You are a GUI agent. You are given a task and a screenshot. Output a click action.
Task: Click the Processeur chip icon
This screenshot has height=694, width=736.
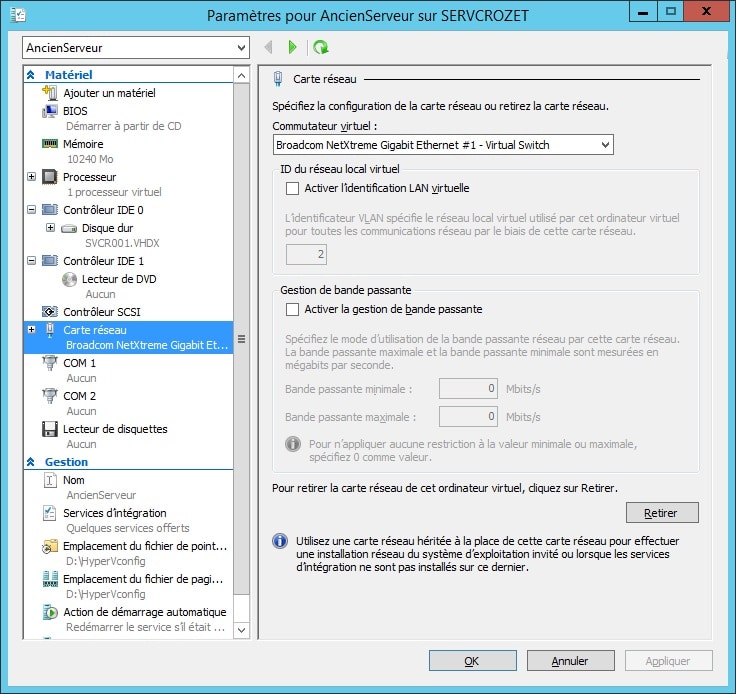tap(50, 177)
